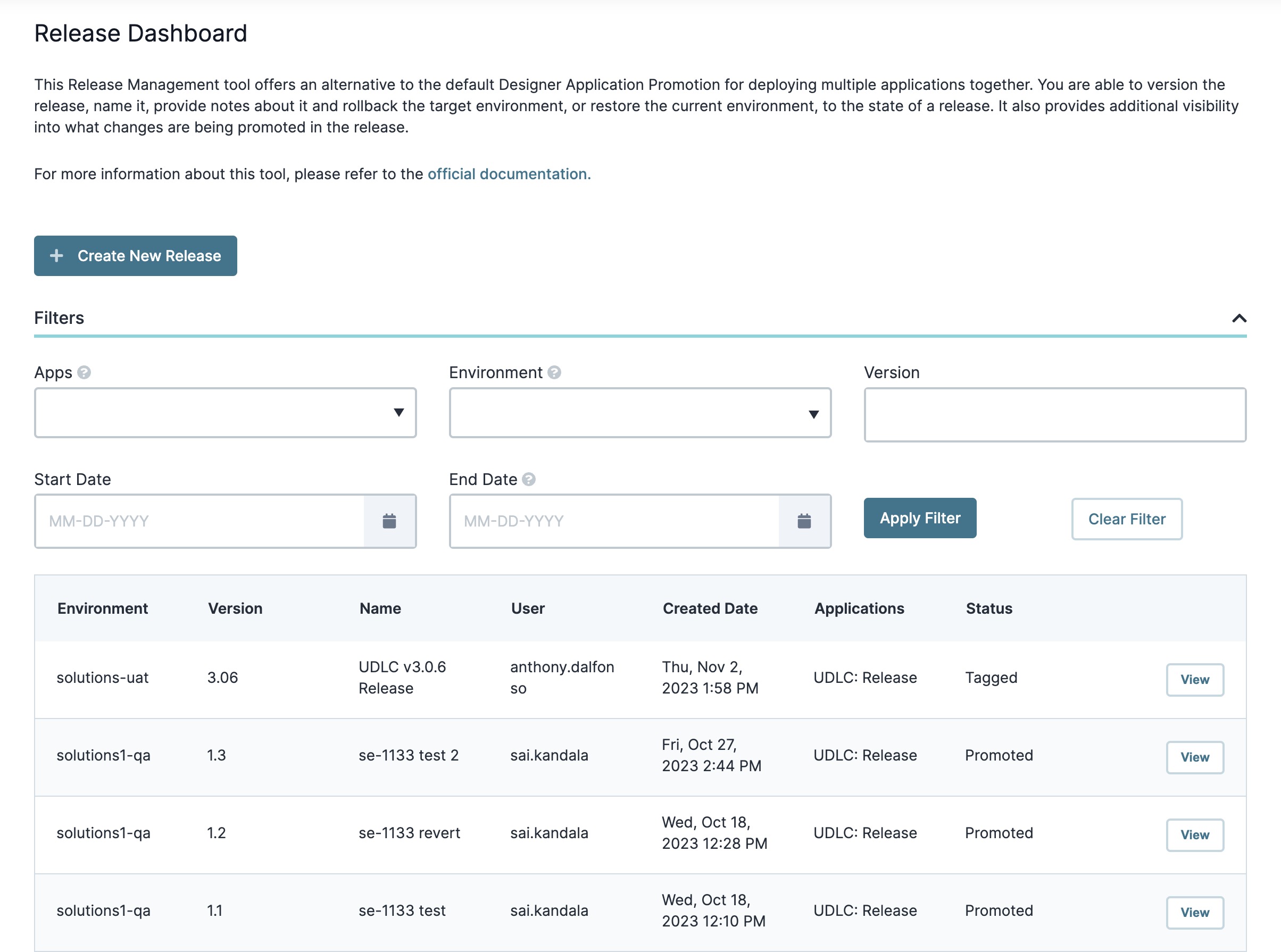Open the Apps dropdown
This screenshot has width=1281, height=952.
click(x=226, y=413)
